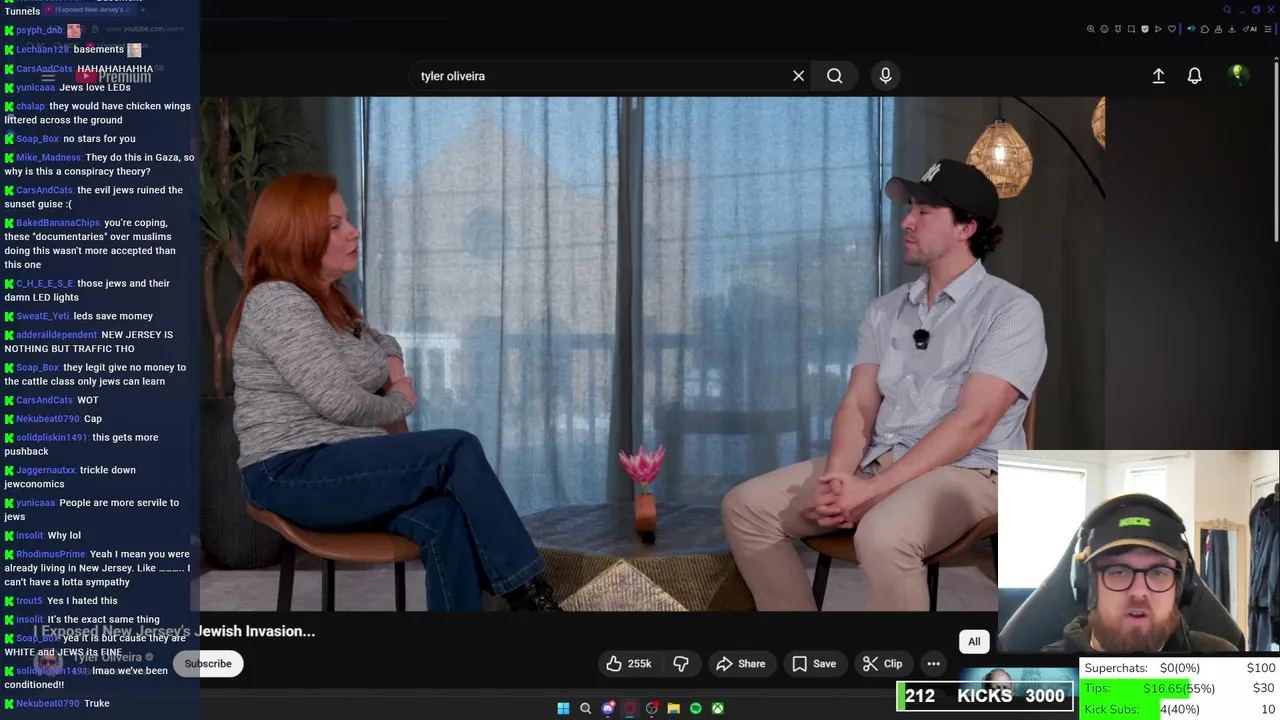The height and width of the screenshot is (720, 1280).
Task: Open the browser AI assistant button
Action: click(1249, 29)
